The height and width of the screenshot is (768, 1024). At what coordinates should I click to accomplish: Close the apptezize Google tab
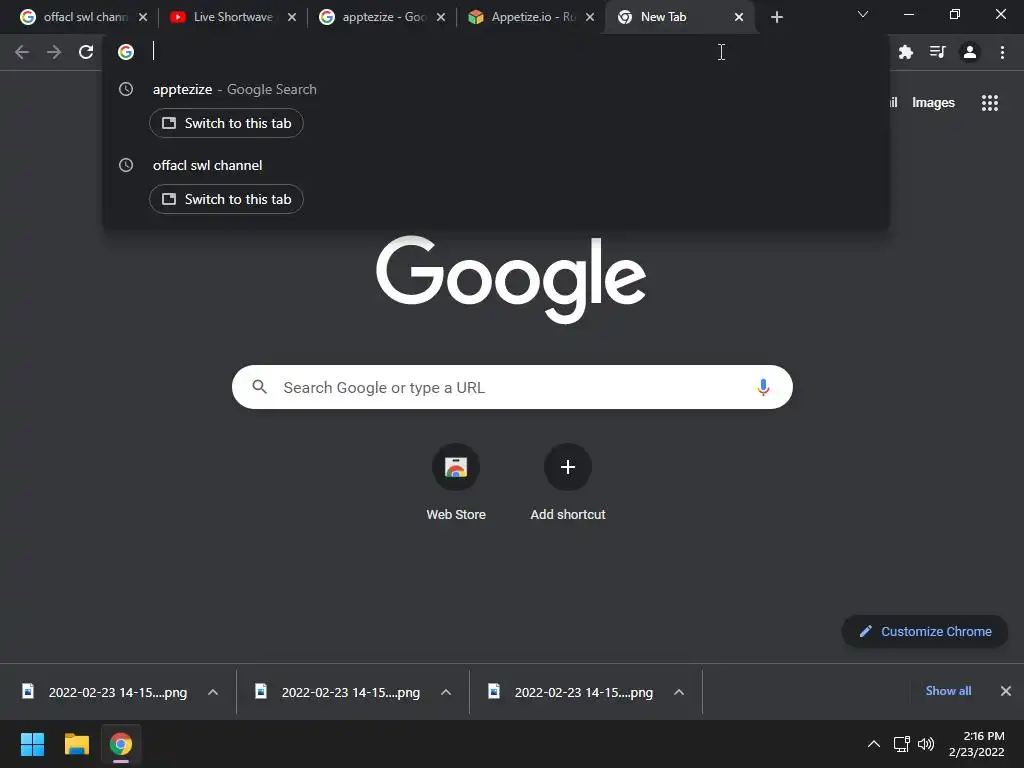[441, 18]
